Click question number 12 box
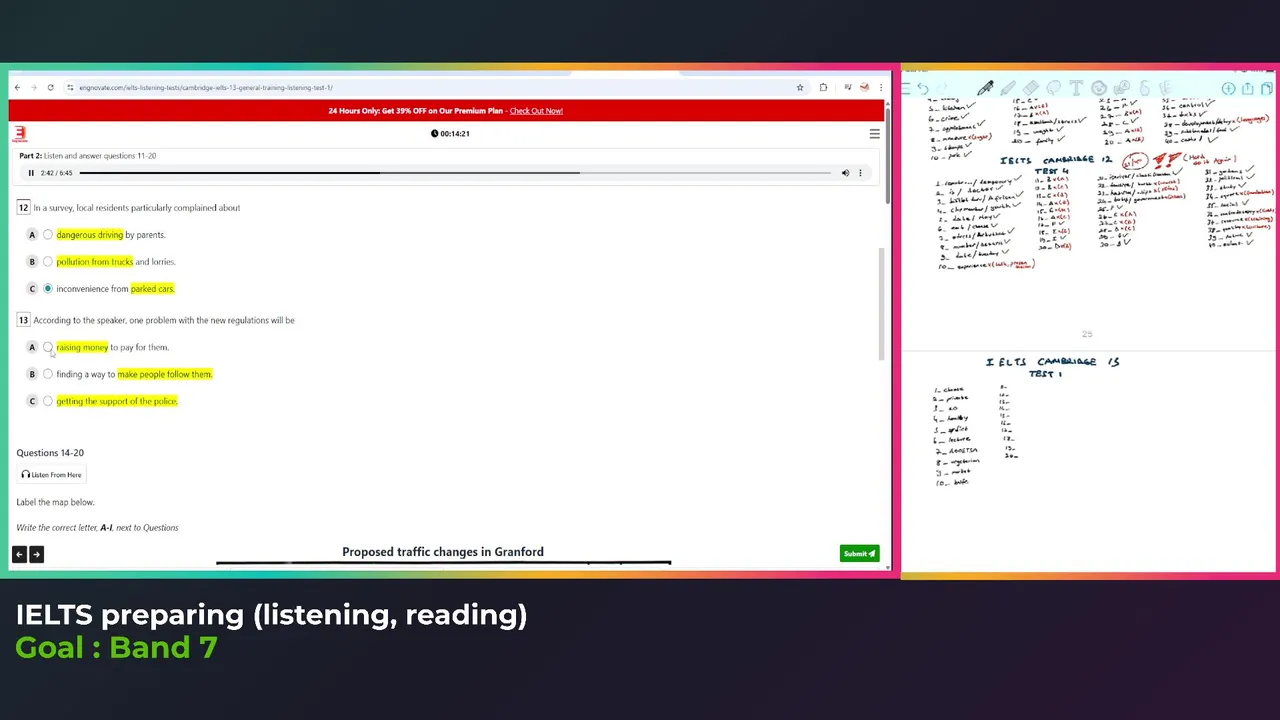The height and width of the screenshot is (720, 1280). (23, 208)
